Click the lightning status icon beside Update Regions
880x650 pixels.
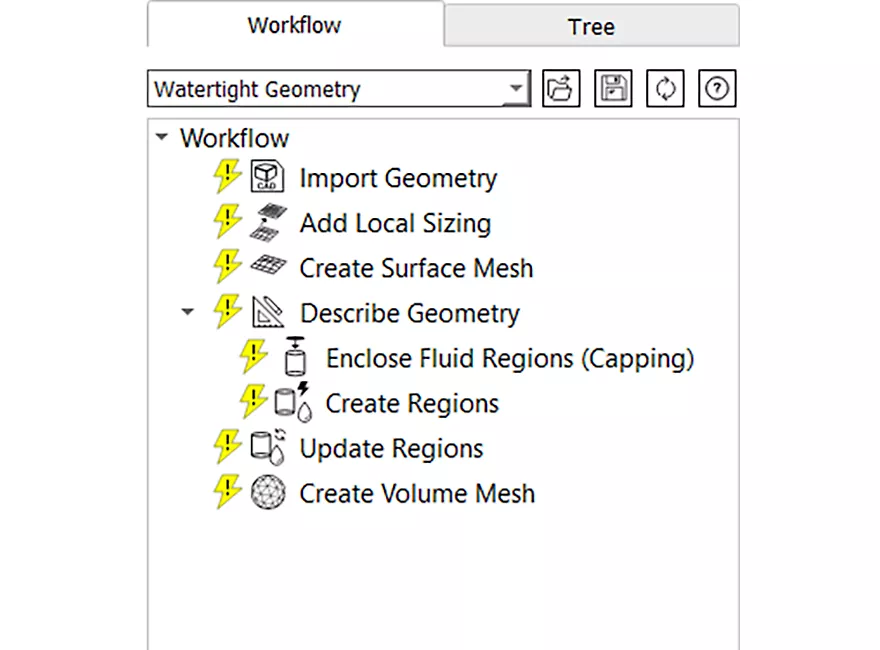point(227,446)
